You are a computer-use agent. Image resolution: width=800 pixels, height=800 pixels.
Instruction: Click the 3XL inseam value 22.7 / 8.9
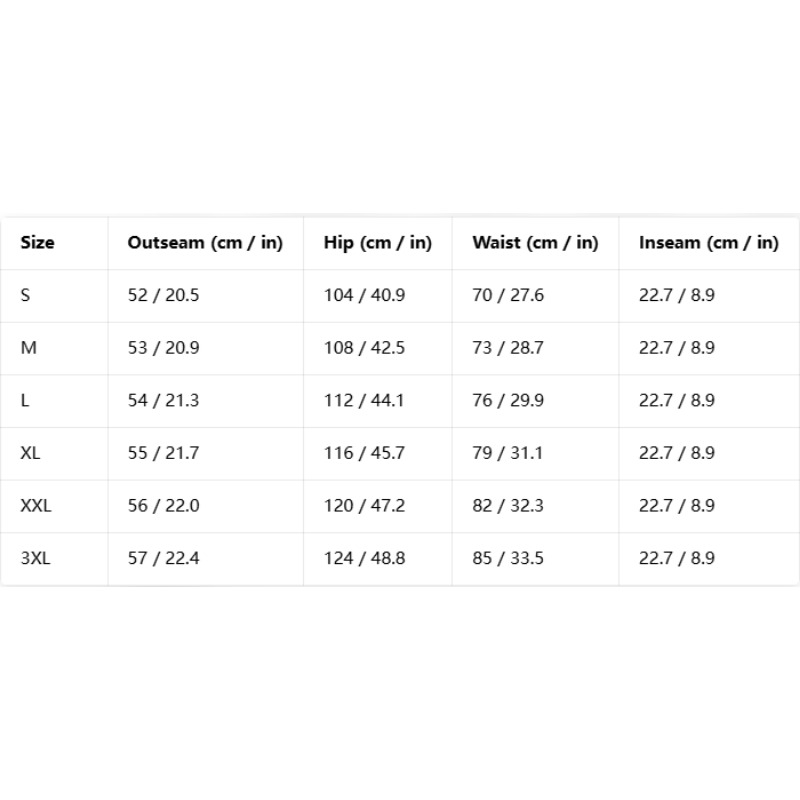click(677, 558)
